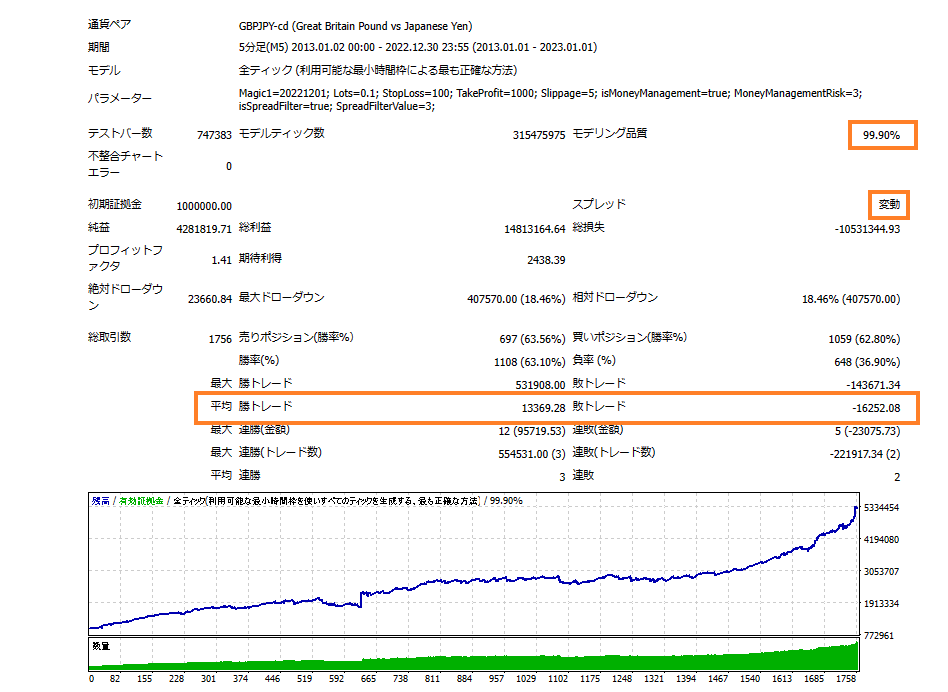948x692 pixels.
Task: Click gross profit value 14813164.64
Action: point(534,229)
